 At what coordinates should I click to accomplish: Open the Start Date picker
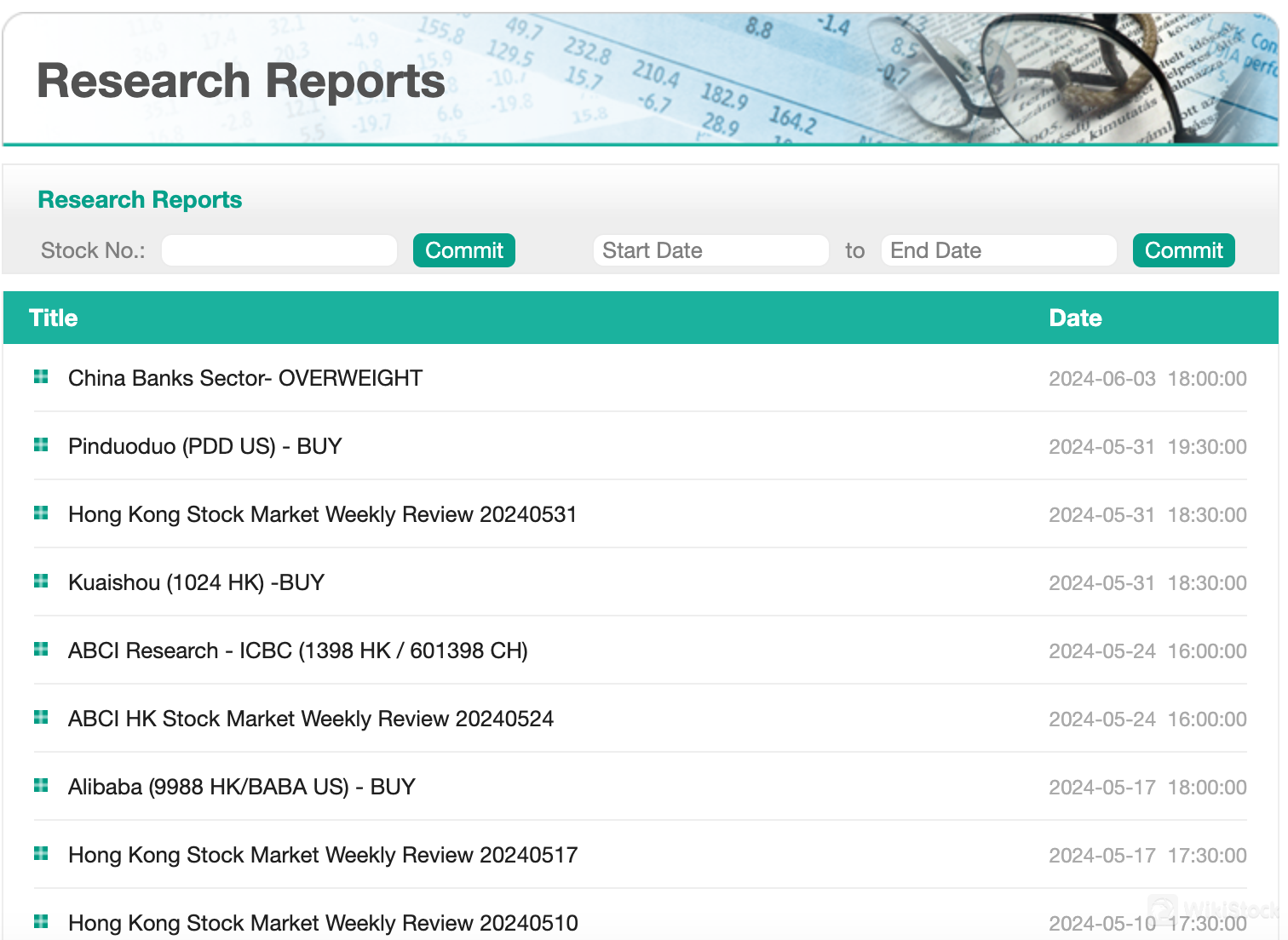710,249
